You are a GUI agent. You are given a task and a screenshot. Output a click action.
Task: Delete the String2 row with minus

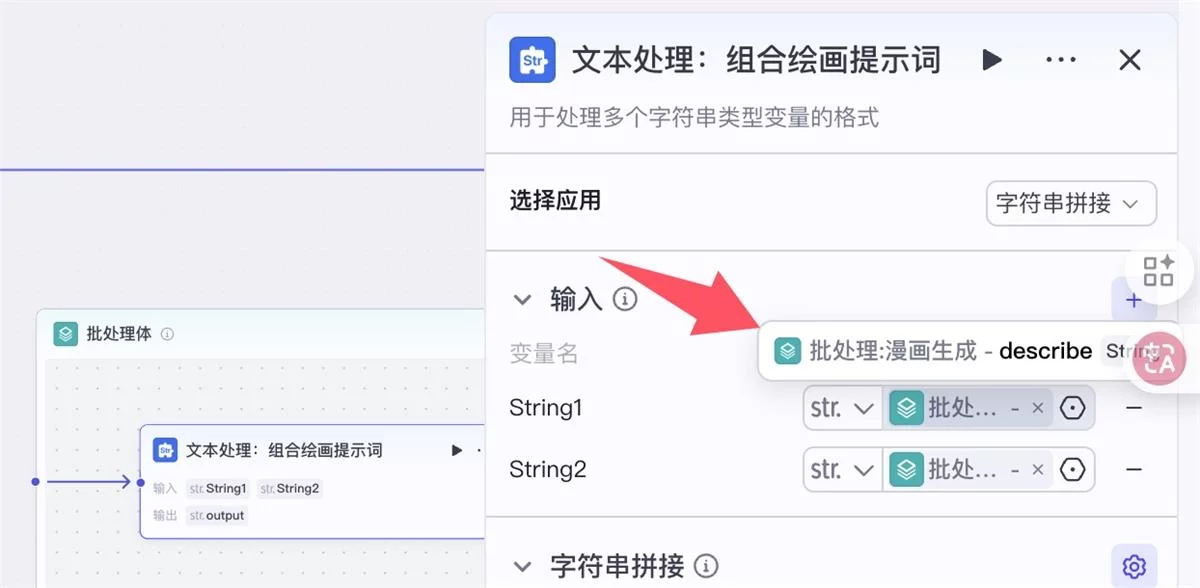(x=1133, y=469)
